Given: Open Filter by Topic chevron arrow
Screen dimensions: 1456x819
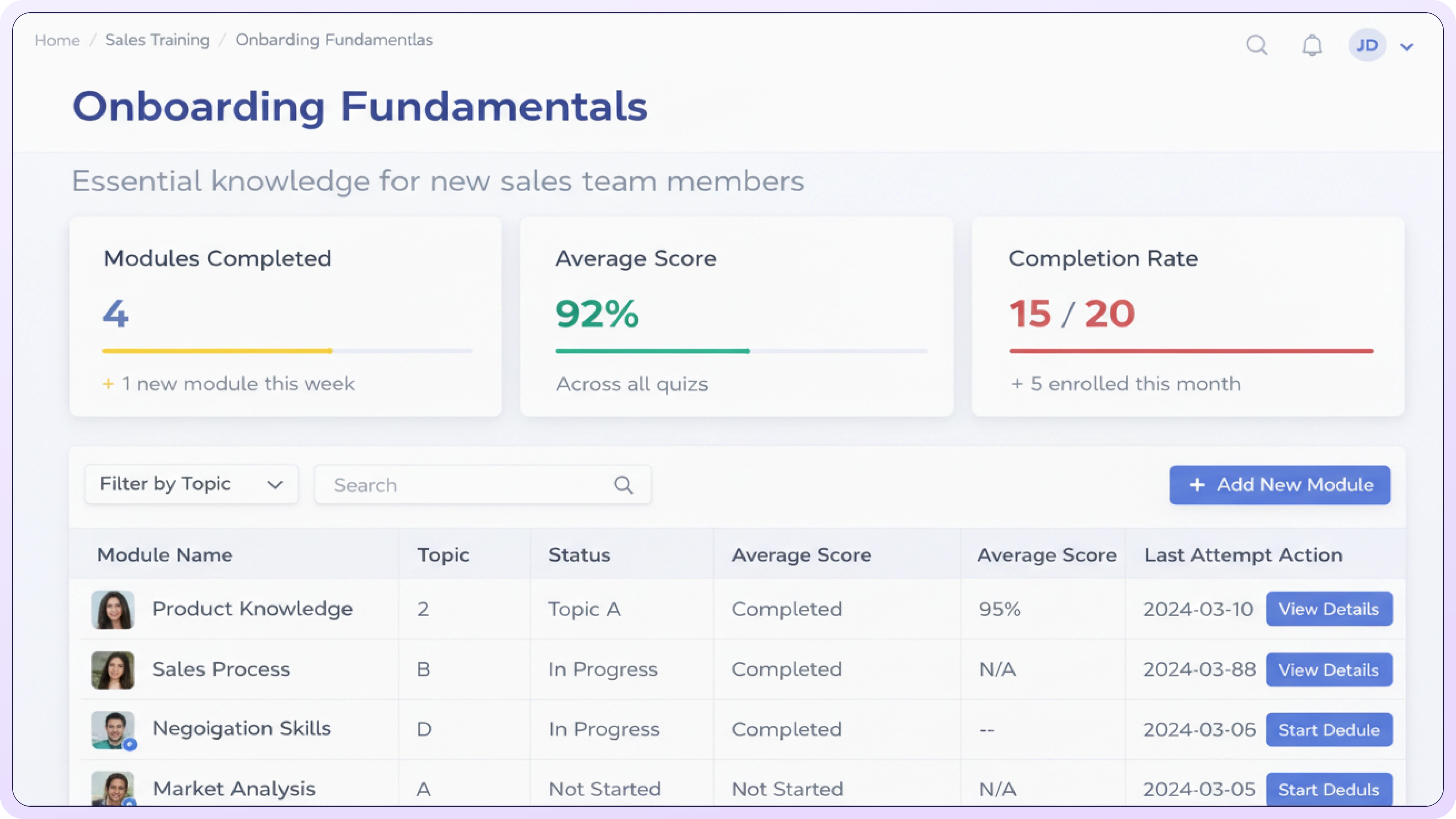Looking at the screenshot, I should (275, 485).
